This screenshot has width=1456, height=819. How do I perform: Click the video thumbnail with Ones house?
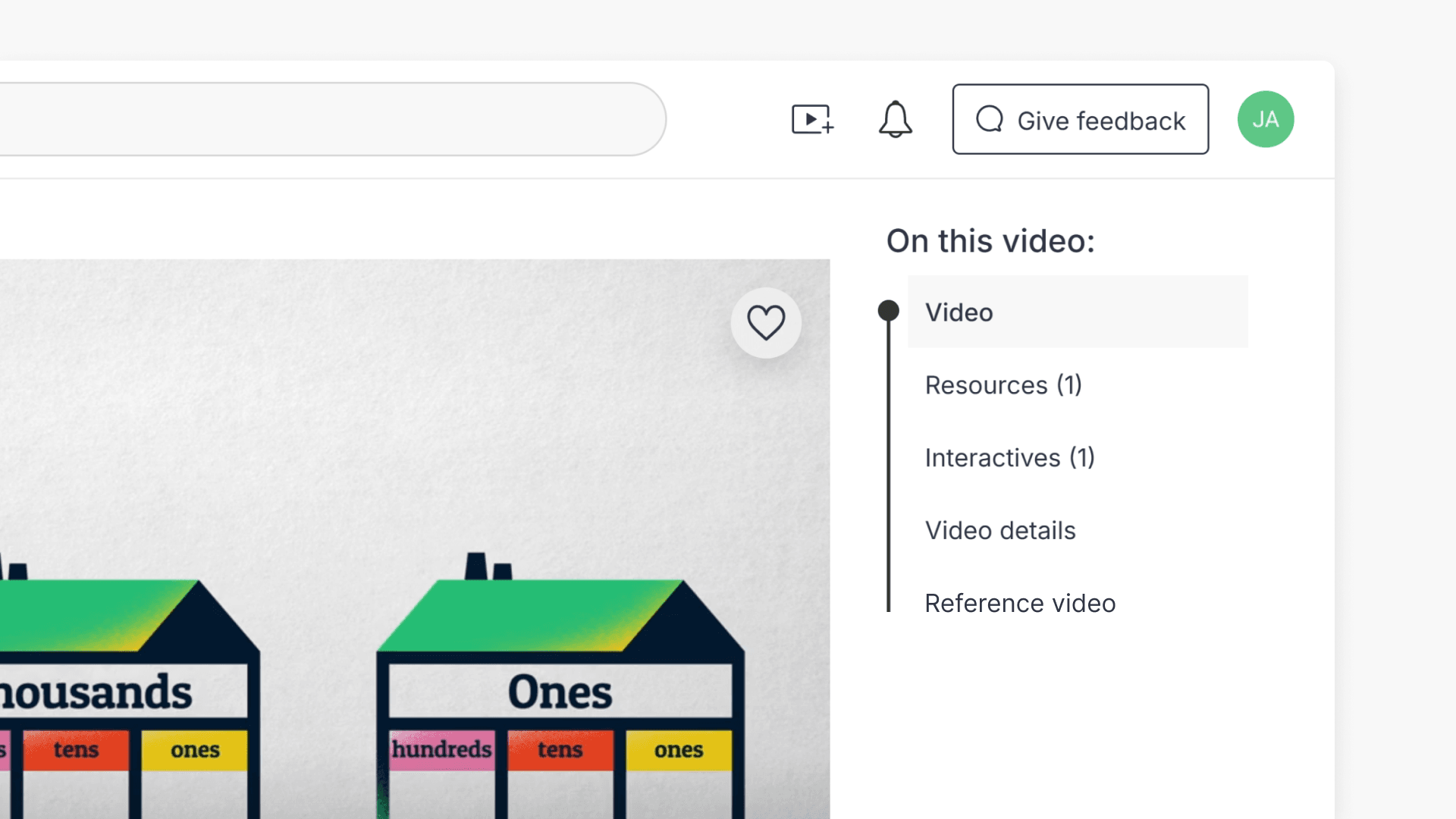coord(415,539)
